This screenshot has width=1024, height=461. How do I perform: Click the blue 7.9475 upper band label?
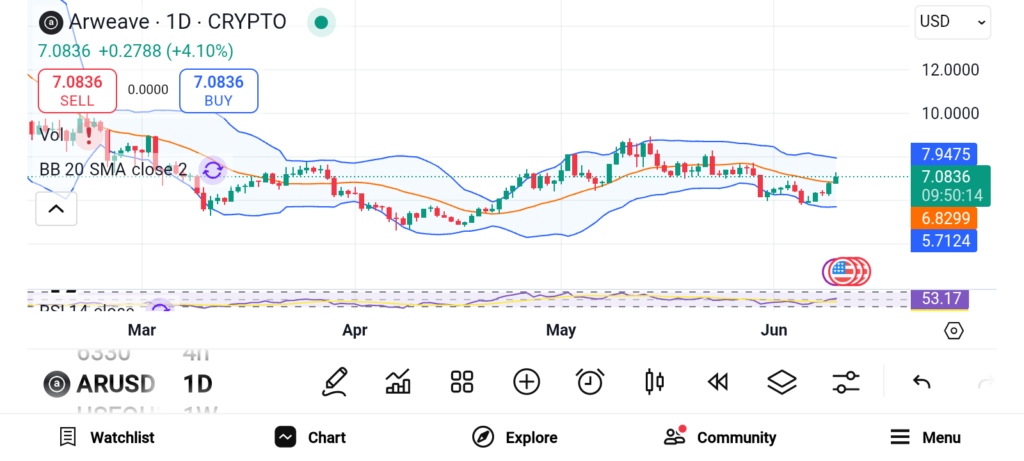point(944,155)
